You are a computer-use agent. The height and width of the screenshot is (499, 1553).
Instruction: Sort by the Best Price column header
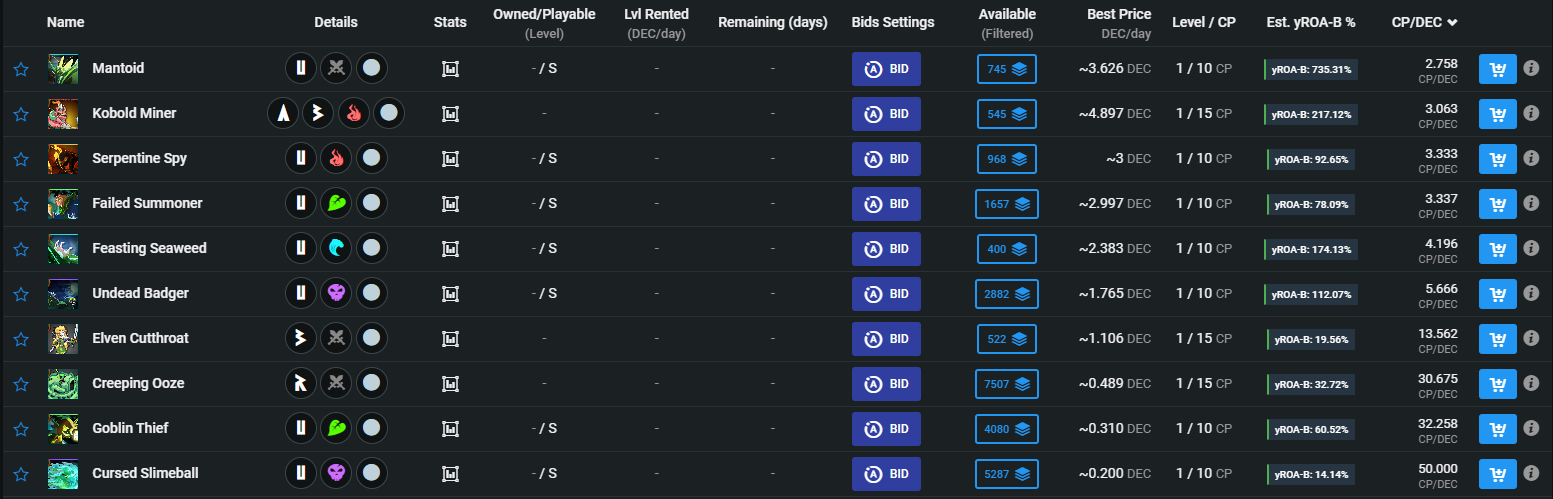click(1119, 15)
